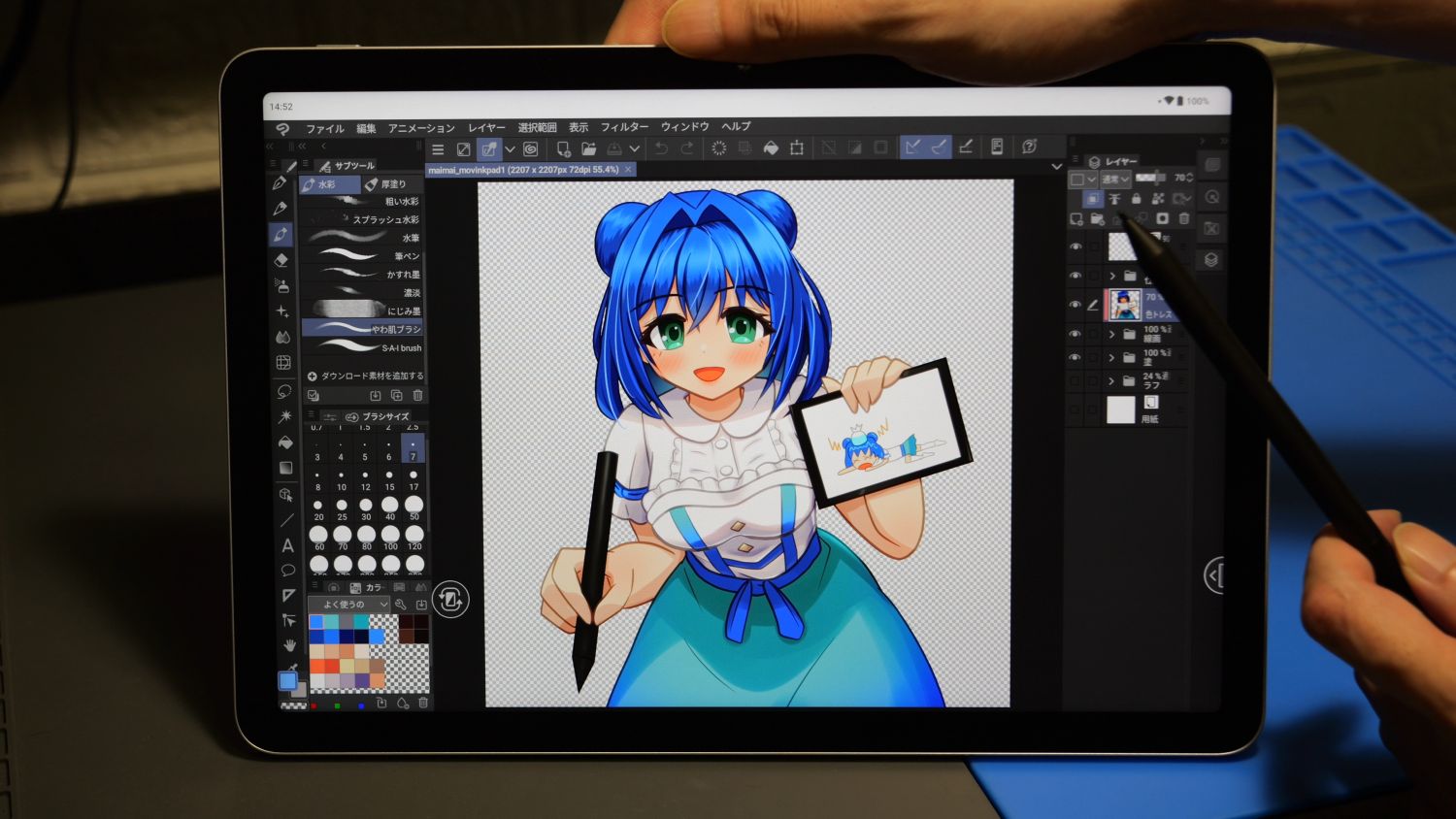Expand the 線画 layer folder
This screenshot has width=1456, height=819.
[1111, 334]
